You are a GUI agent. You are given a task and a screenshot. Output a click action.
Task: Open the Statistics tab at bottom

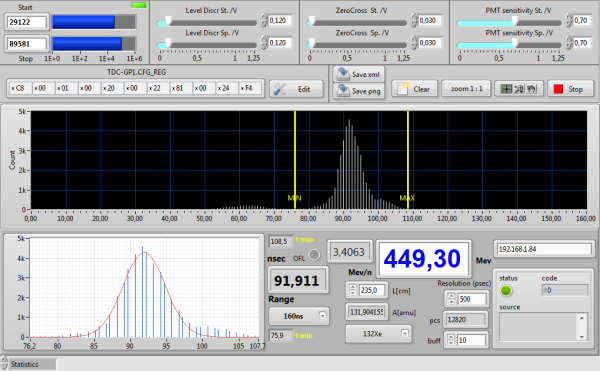point(32,364)
